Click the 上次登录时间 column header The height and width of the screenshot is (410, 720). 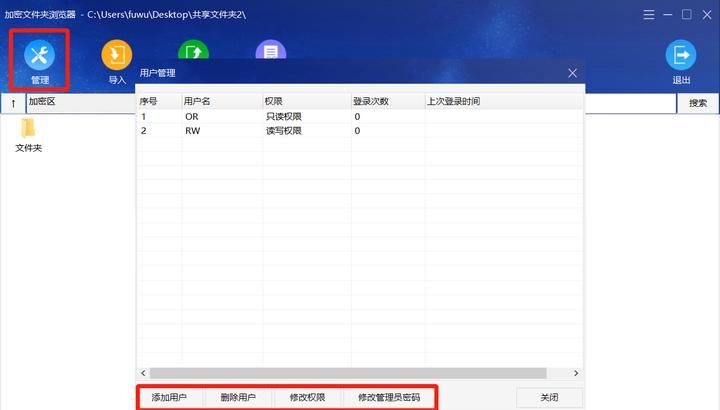click(504, 101)
